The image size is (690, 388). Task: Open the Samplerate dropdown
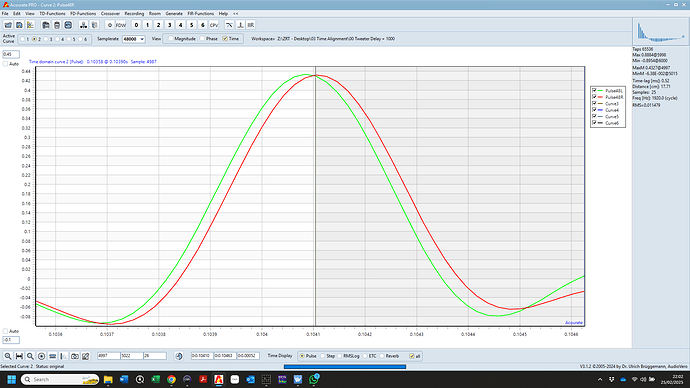click(133, 39)
